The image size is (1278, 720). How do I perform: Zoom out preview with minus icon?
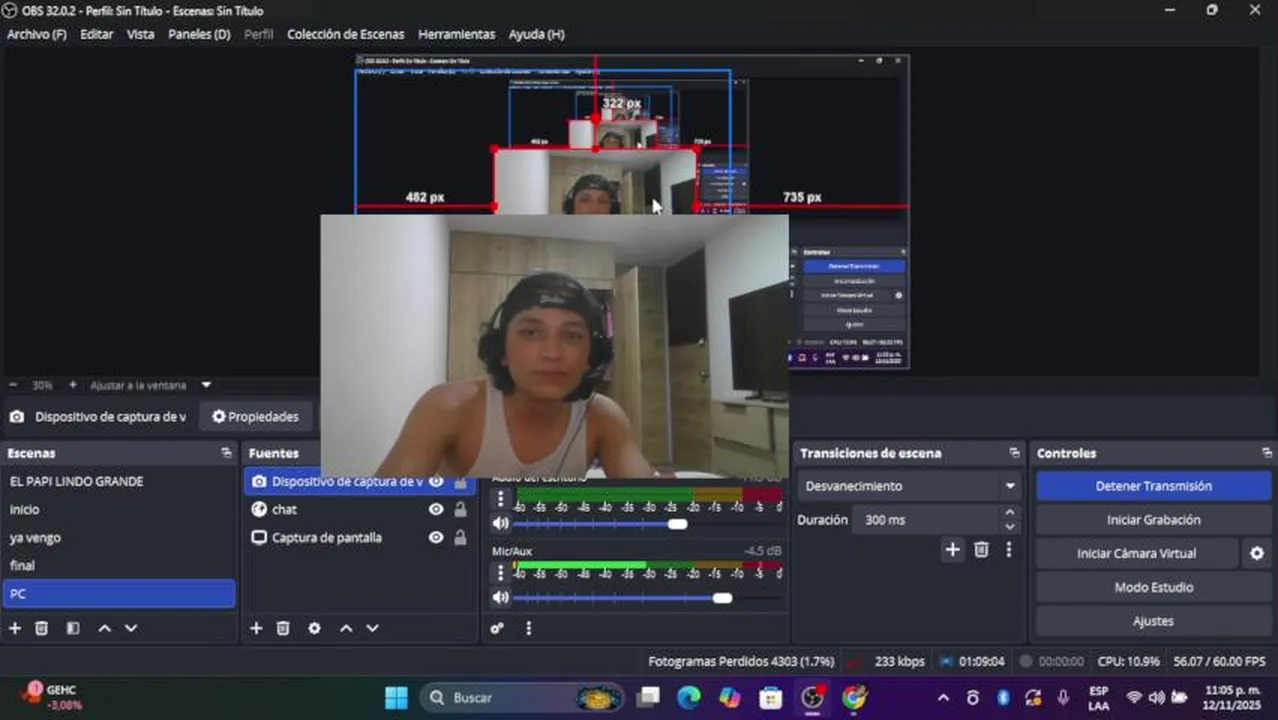(x=13, y=384)
